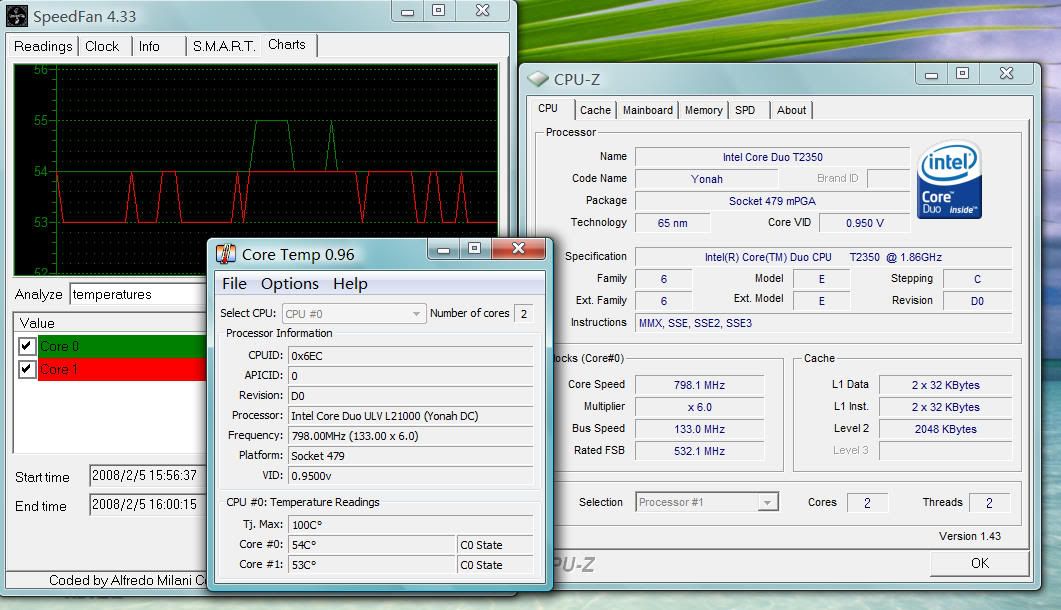Click the Level 2 cache value '2048 KBytes'
Viewport: 1061px width, 610px height.
[x=945, y=429]
